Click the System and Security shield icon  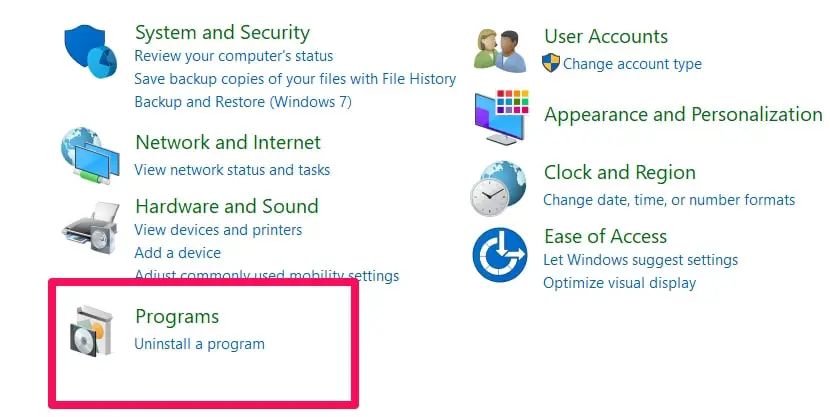[91, 51]
